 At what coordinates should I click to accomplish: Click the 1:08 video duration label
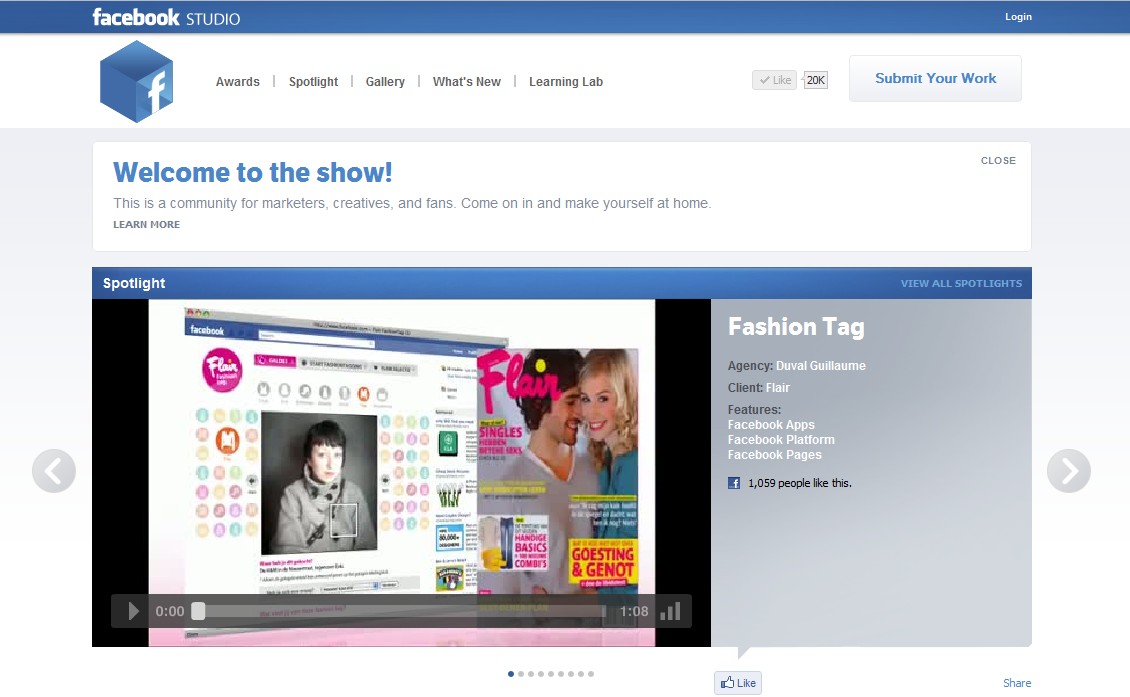(634, 611)
